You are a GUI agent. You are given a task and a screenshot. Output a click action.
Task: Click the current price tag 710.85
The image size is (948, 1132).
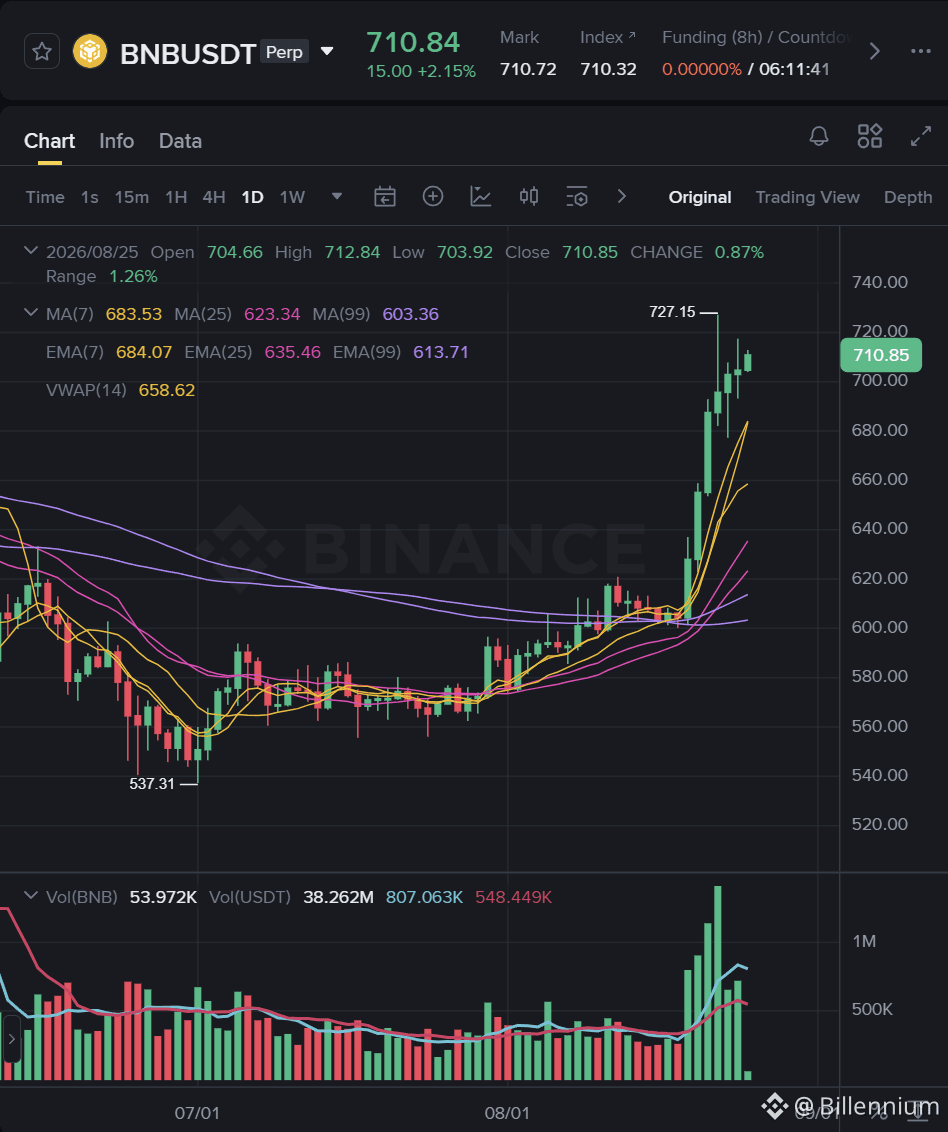pos(881,355)
